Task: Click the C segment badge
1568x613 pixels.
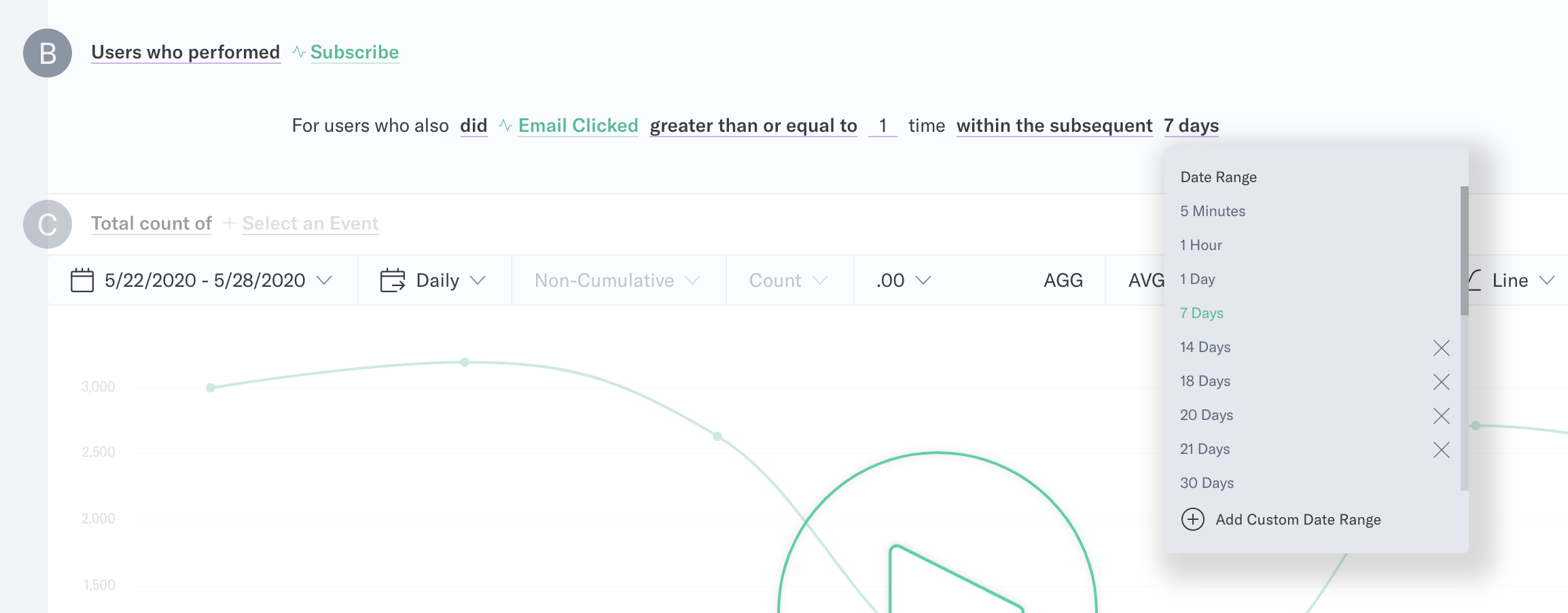Action: coord(48,224)
